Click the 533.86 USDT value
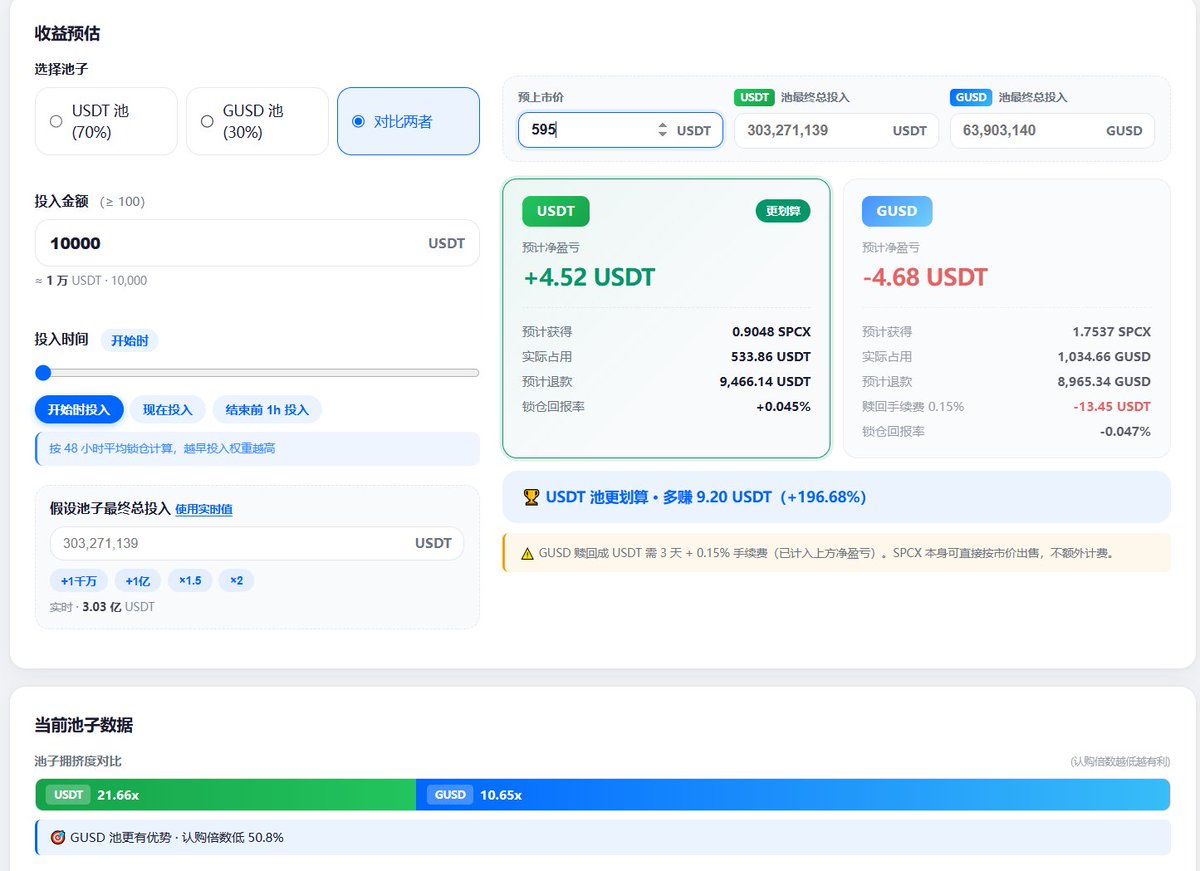 pos(771,357)
